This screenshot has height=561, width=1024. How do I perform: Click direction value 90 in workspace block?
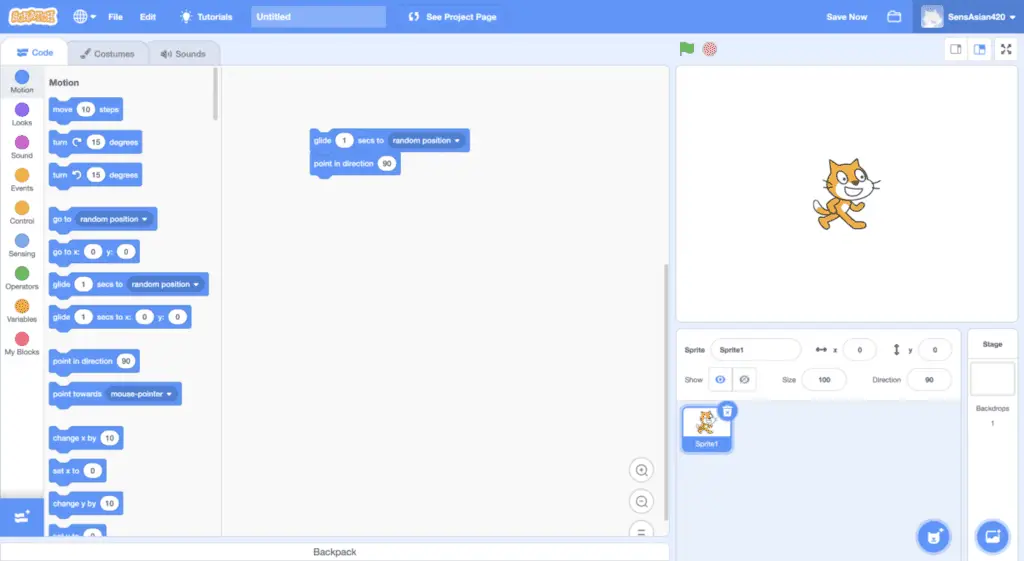point(387,164)
